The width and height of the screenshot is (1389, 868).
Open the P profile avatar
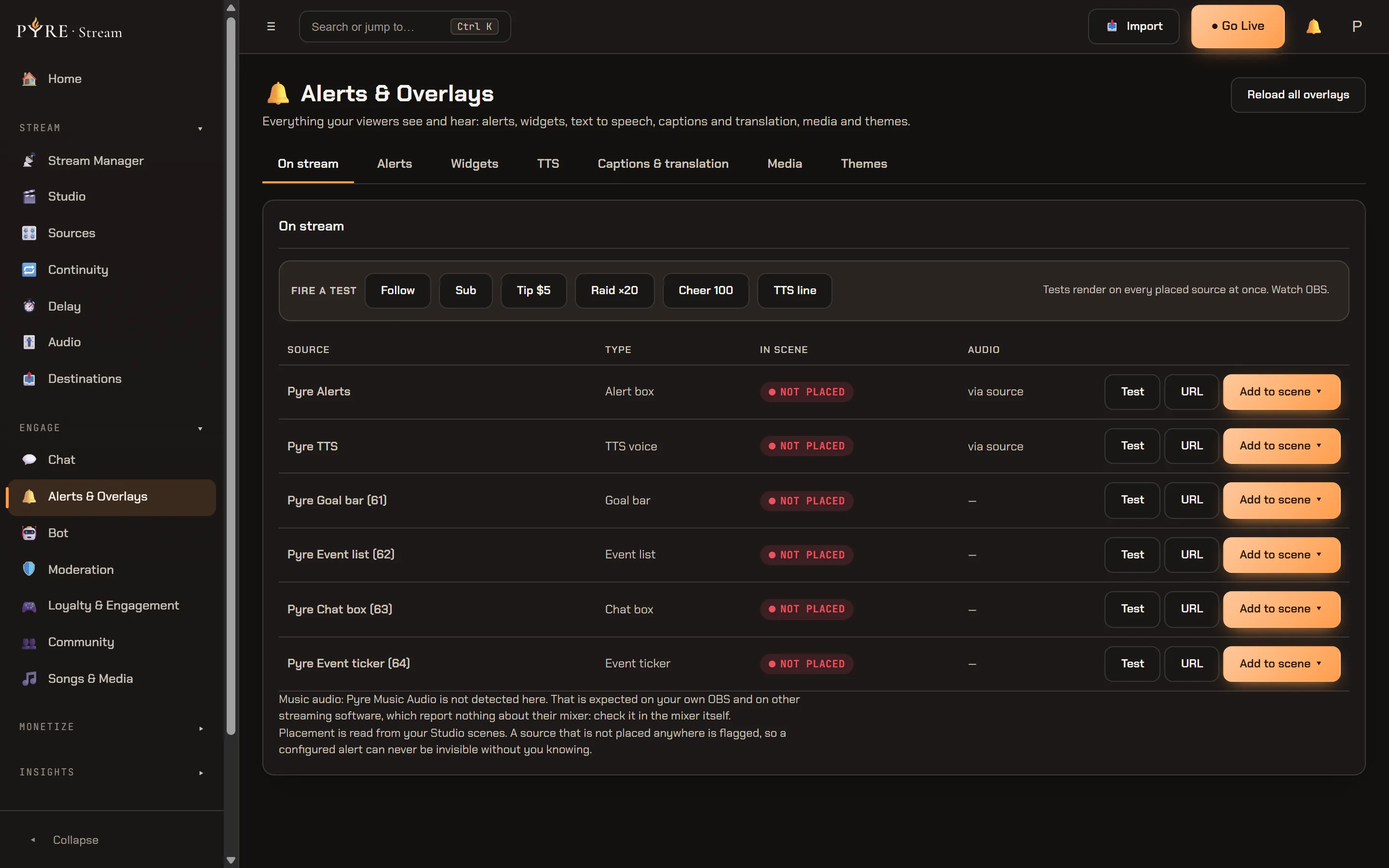pos(1357,27)
